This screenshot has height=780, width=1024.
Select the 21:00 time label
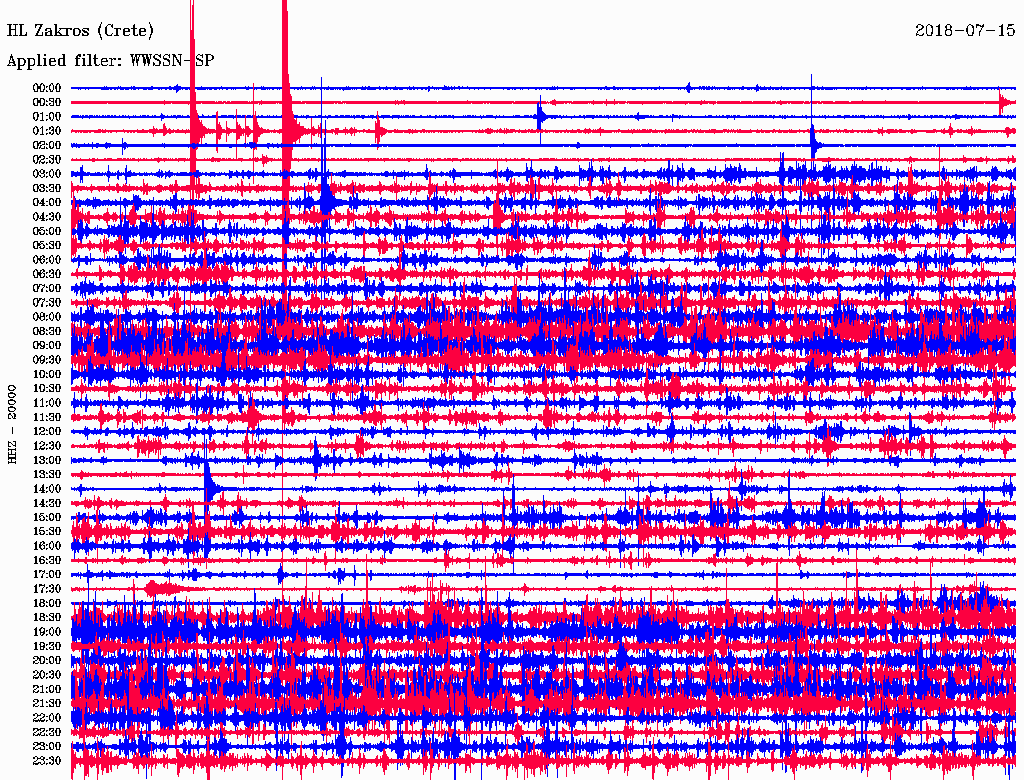pyautogui.click(x=47, y=689)
